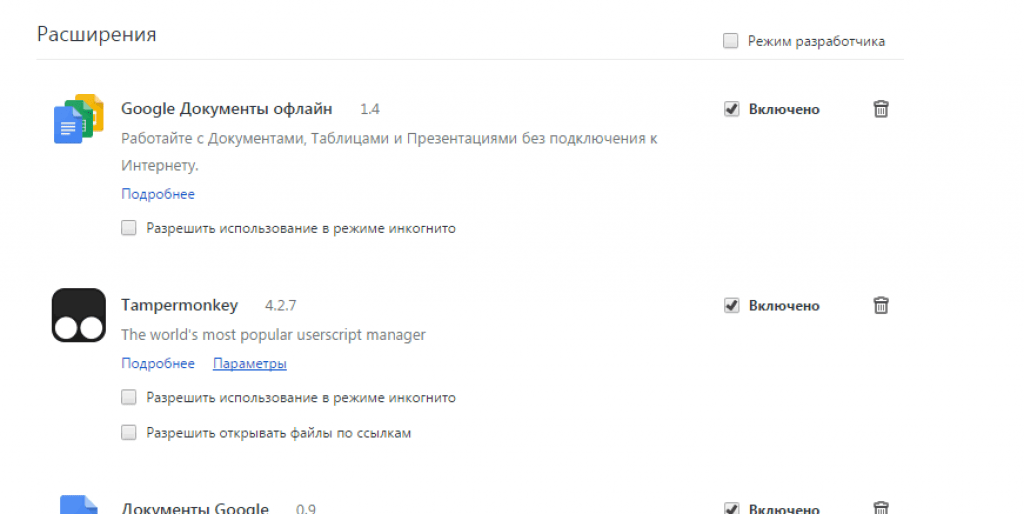This screenshot has width=1024, height=514.
Task: Open Подробнее link under Tampermonkey
Action: pos(157,363)
